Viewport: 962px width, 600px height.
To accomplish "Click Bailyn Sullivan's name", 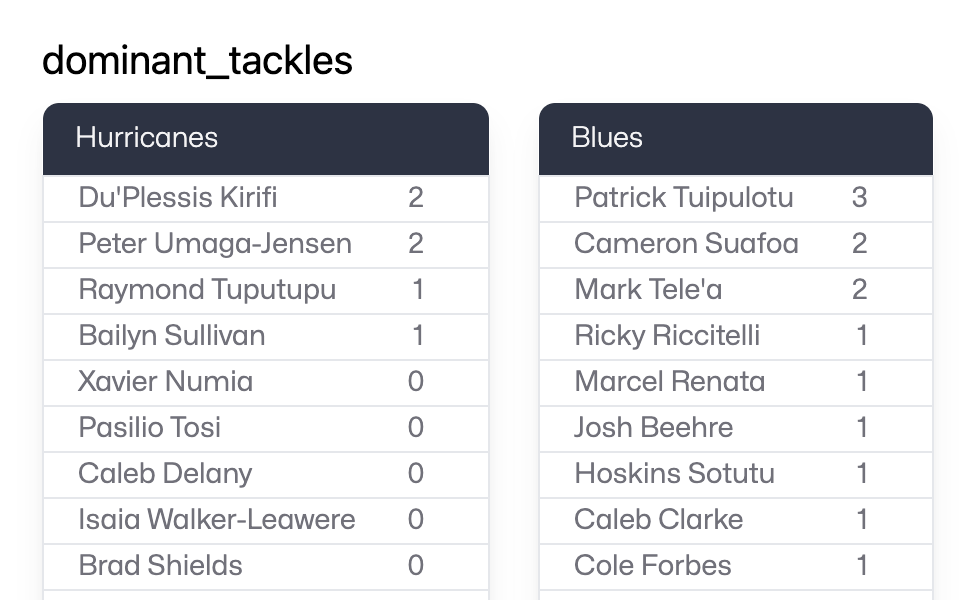I will (172, 336).
